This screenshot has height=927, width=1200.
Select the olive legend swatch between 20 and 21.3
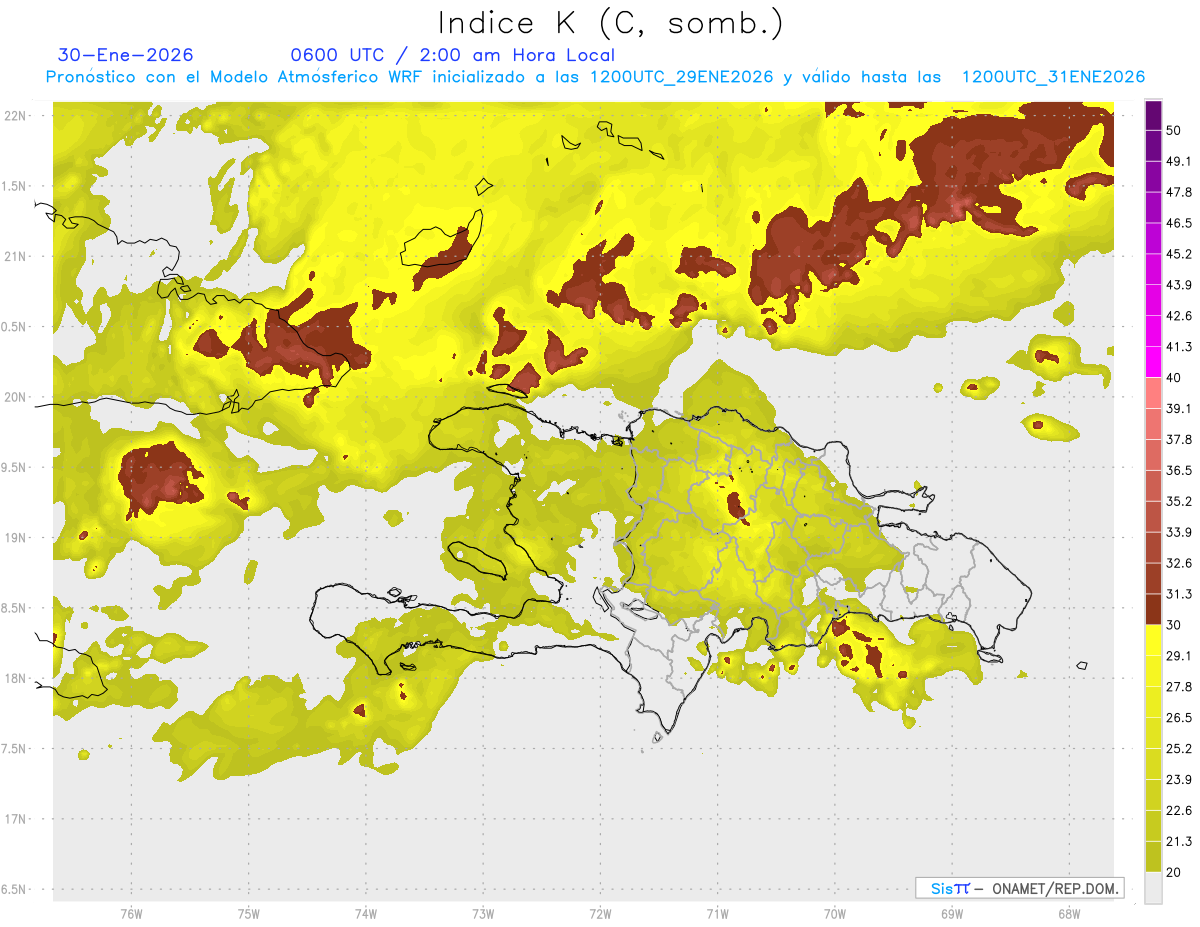1153,857
